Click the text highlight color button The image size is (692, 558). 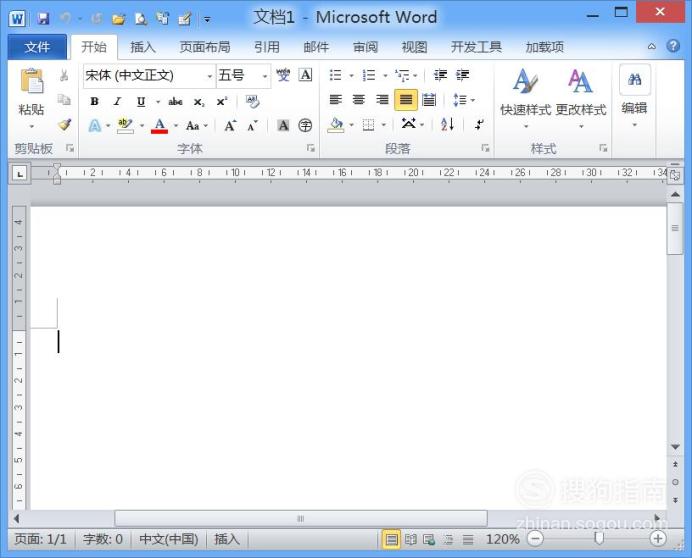click(x=125, y=126)
